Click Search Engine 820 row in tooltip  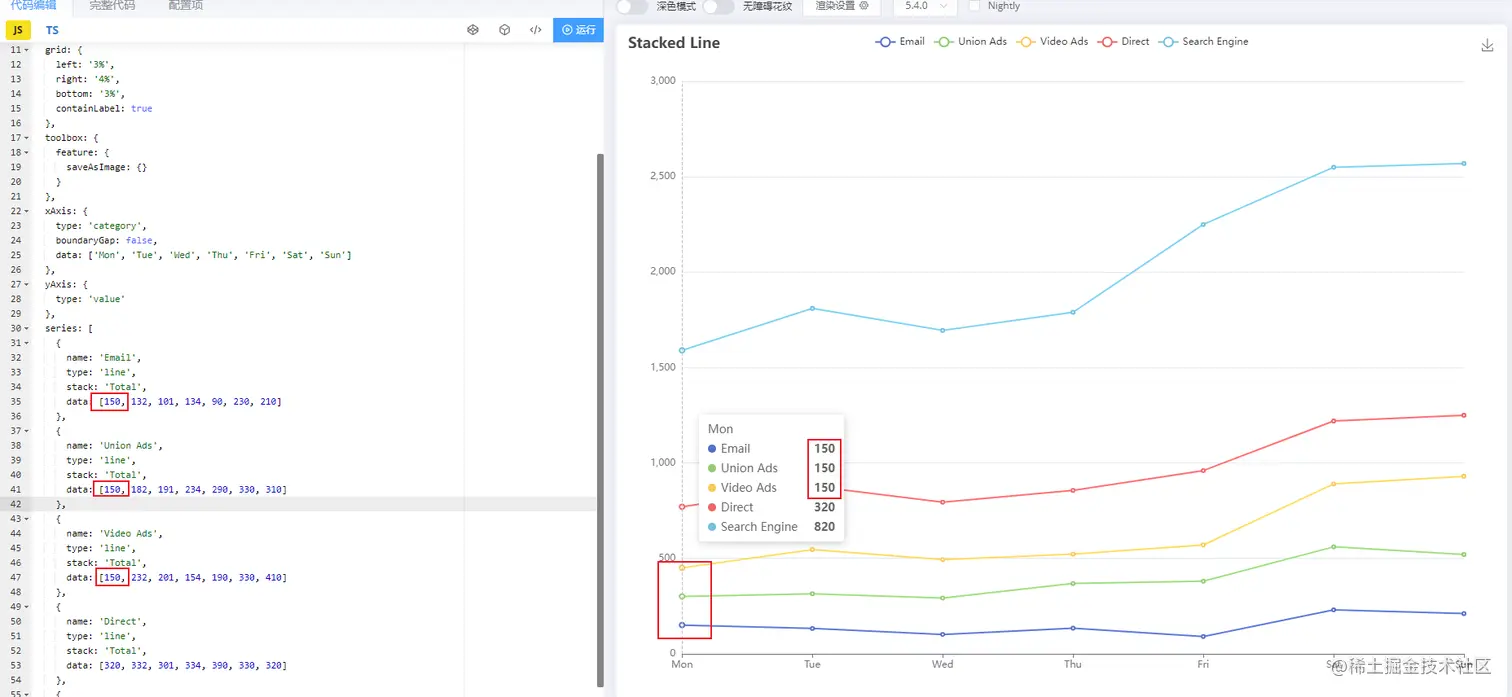click(x=771, y=527)
